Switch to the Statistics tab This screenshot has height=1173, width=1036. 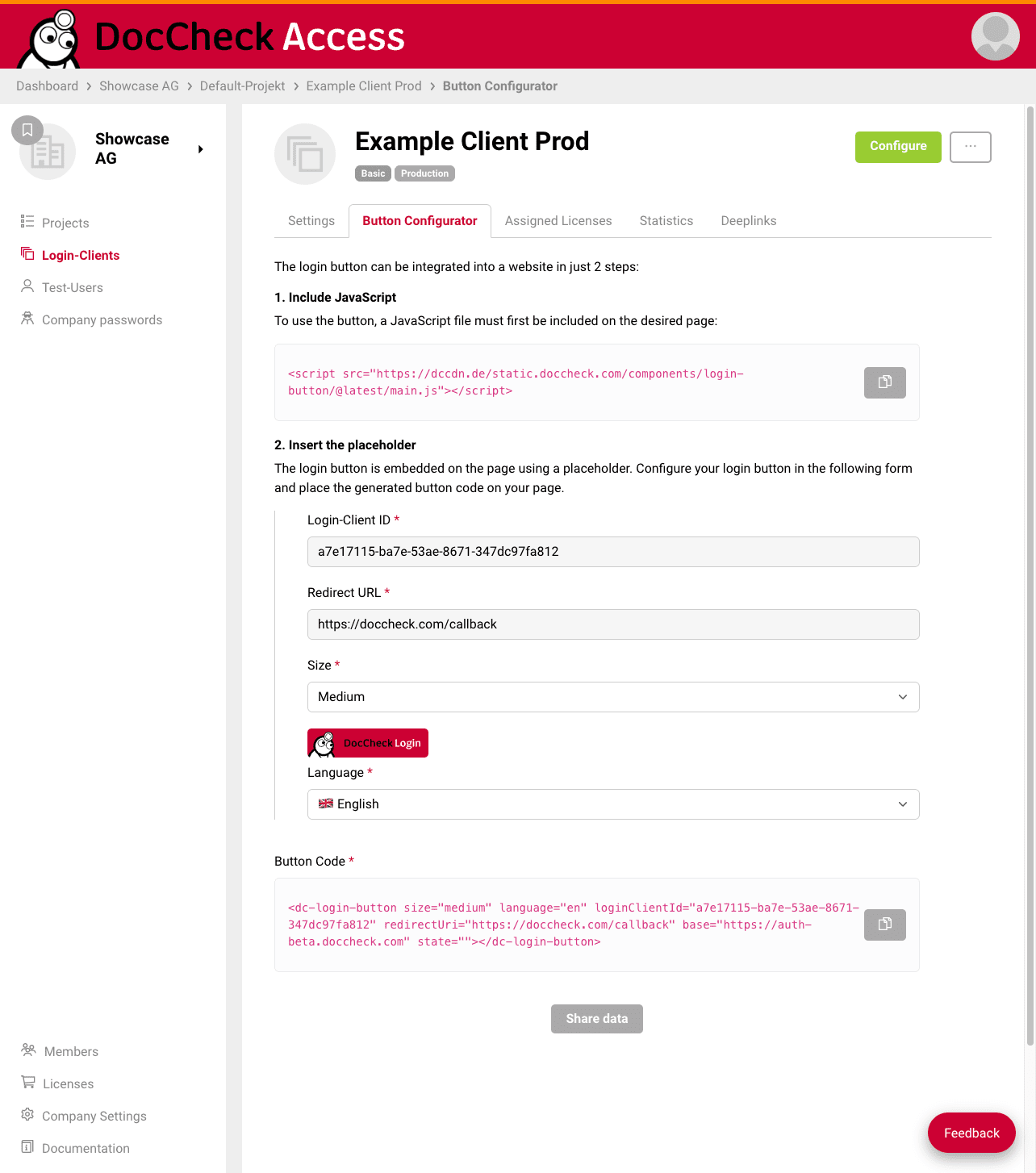[666, 221]
